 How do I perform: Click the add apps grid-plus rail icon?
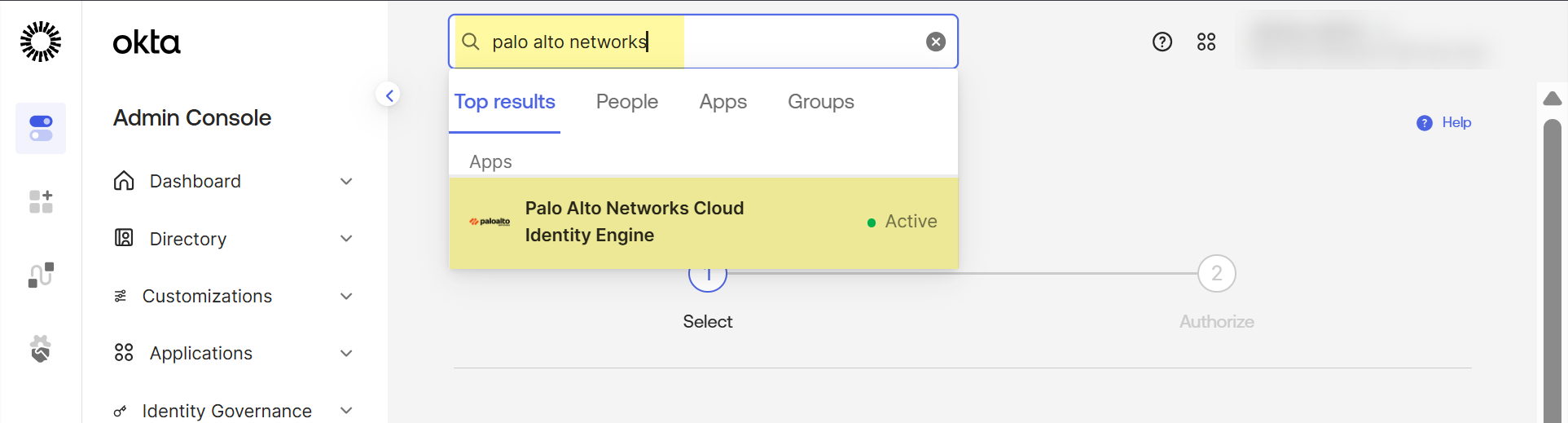pyautogui.click(x=41, y=201)
